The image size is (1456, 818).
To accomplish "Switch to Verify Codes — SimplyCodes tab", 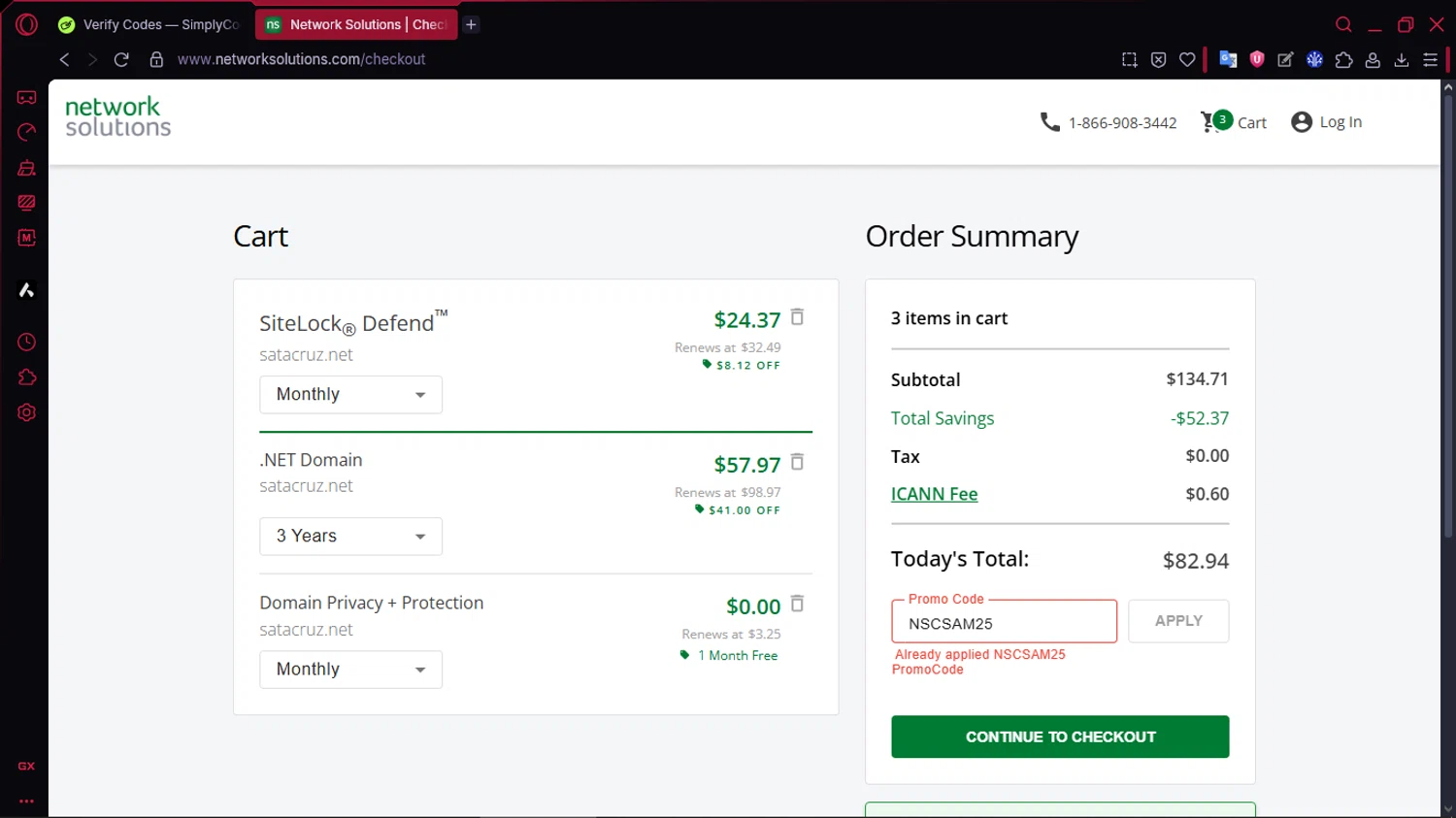I will (x=149, y=24).
